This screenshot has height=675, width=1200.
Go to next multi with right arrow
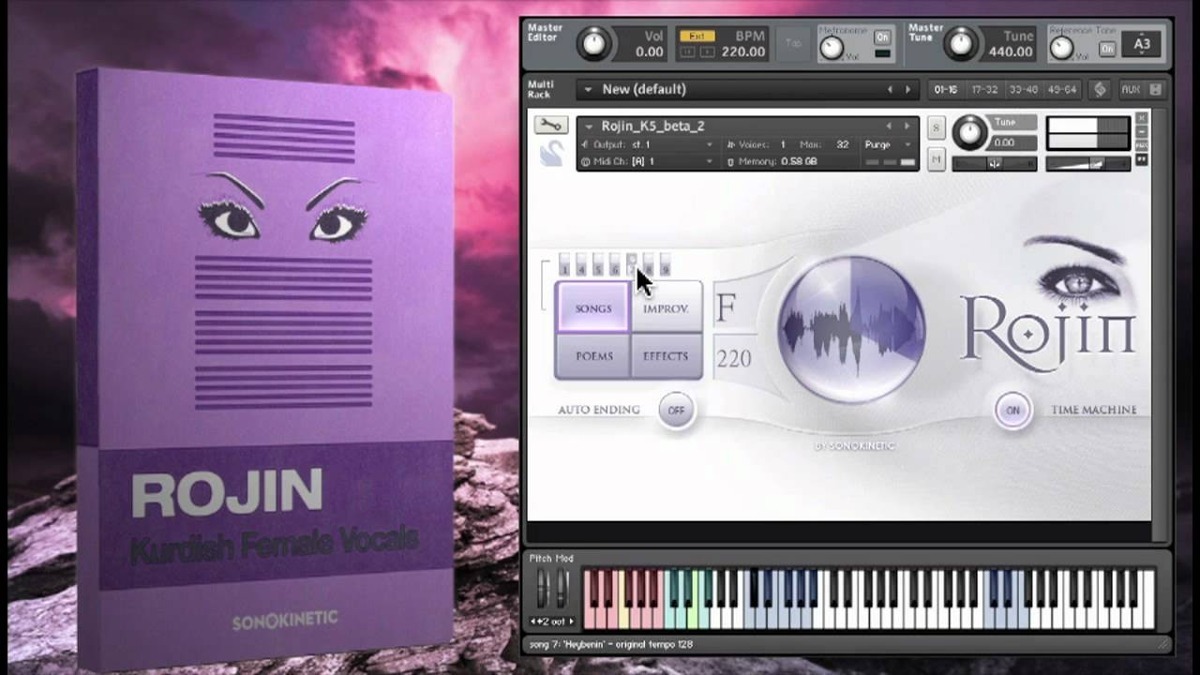(908, 89)
